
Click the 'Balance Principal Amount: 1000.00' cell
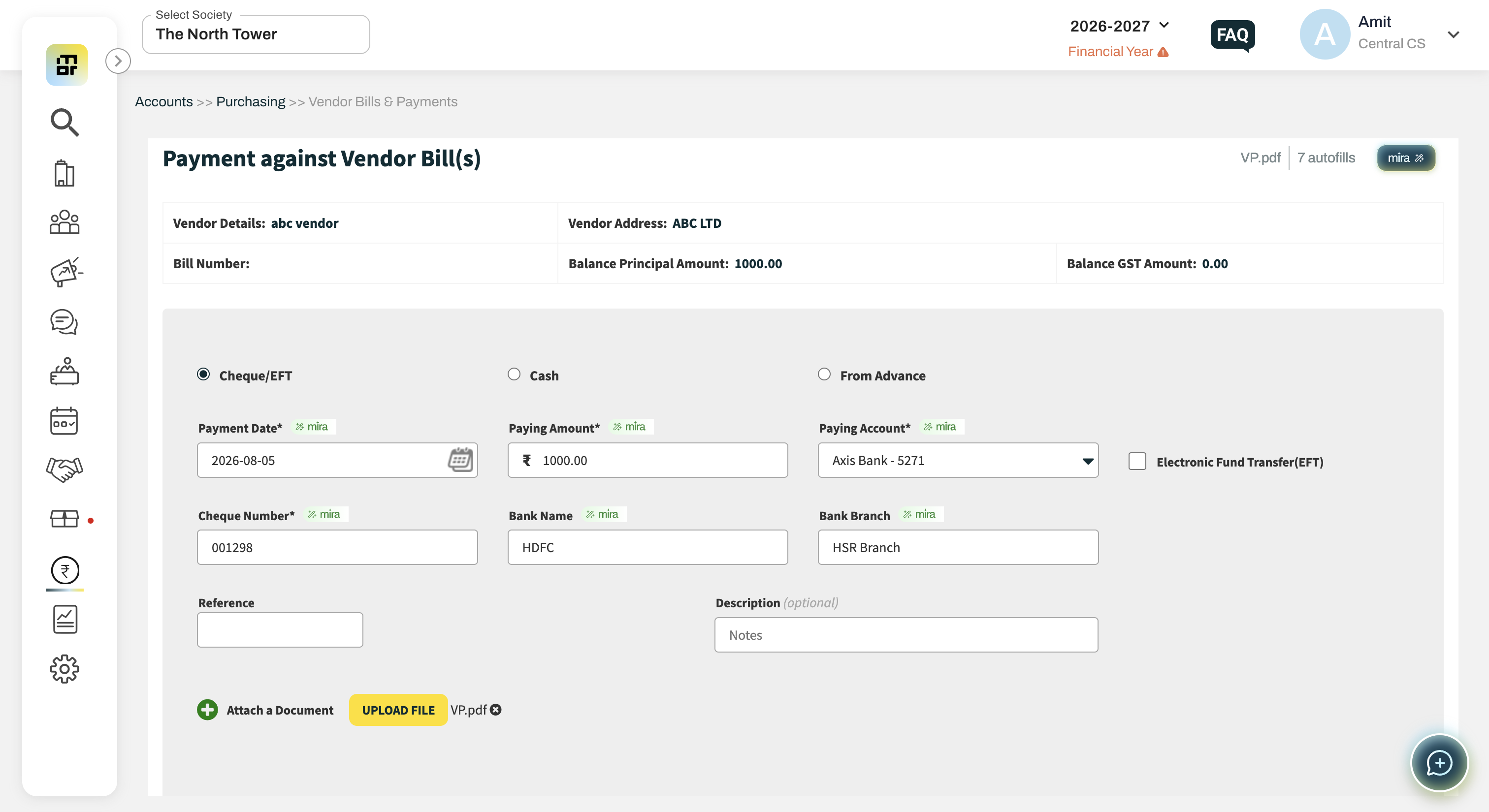pyautogui.click(x=807, y=263)
